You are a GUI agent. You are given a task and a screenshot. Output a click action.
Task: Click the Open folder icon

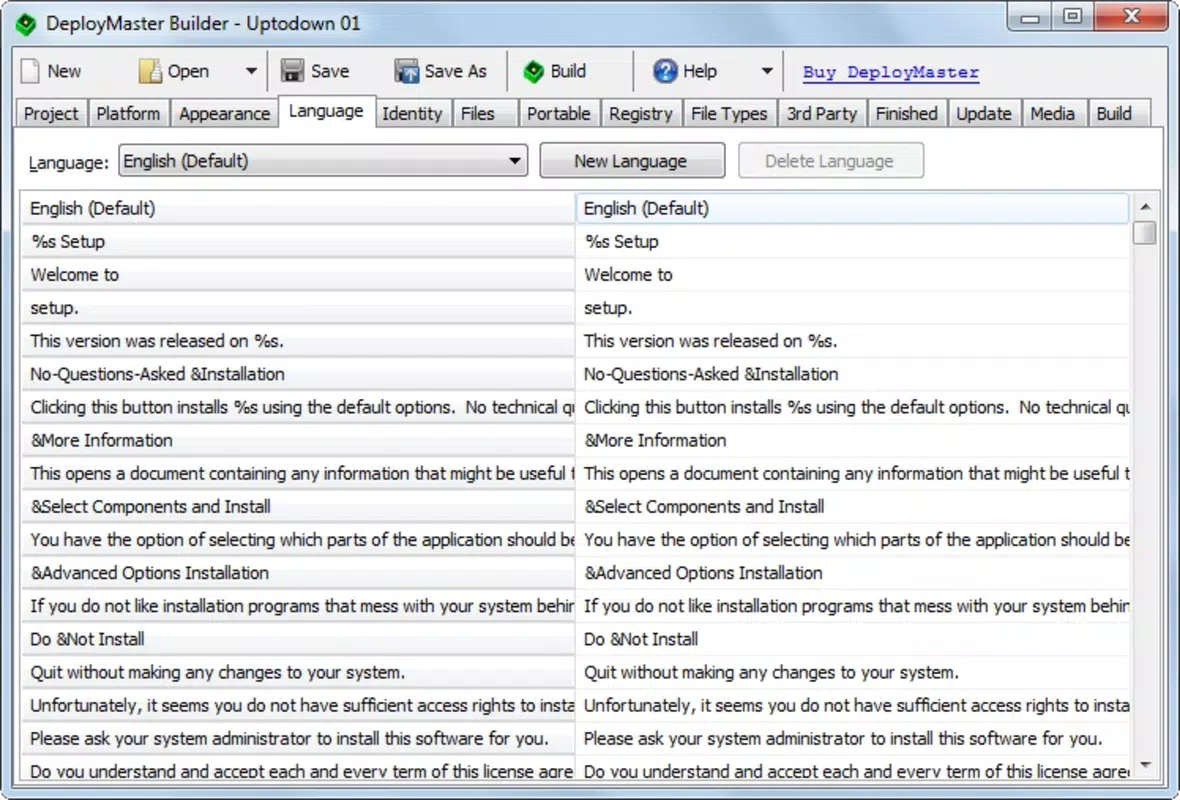click(x=149, y=71)
